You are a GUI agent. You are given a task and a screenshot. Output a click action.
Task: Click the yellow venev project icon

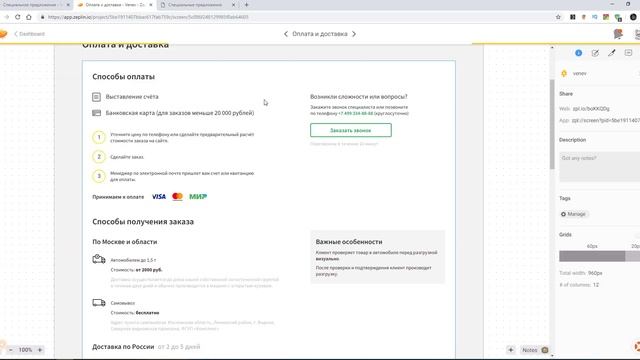tap(564, 73)
